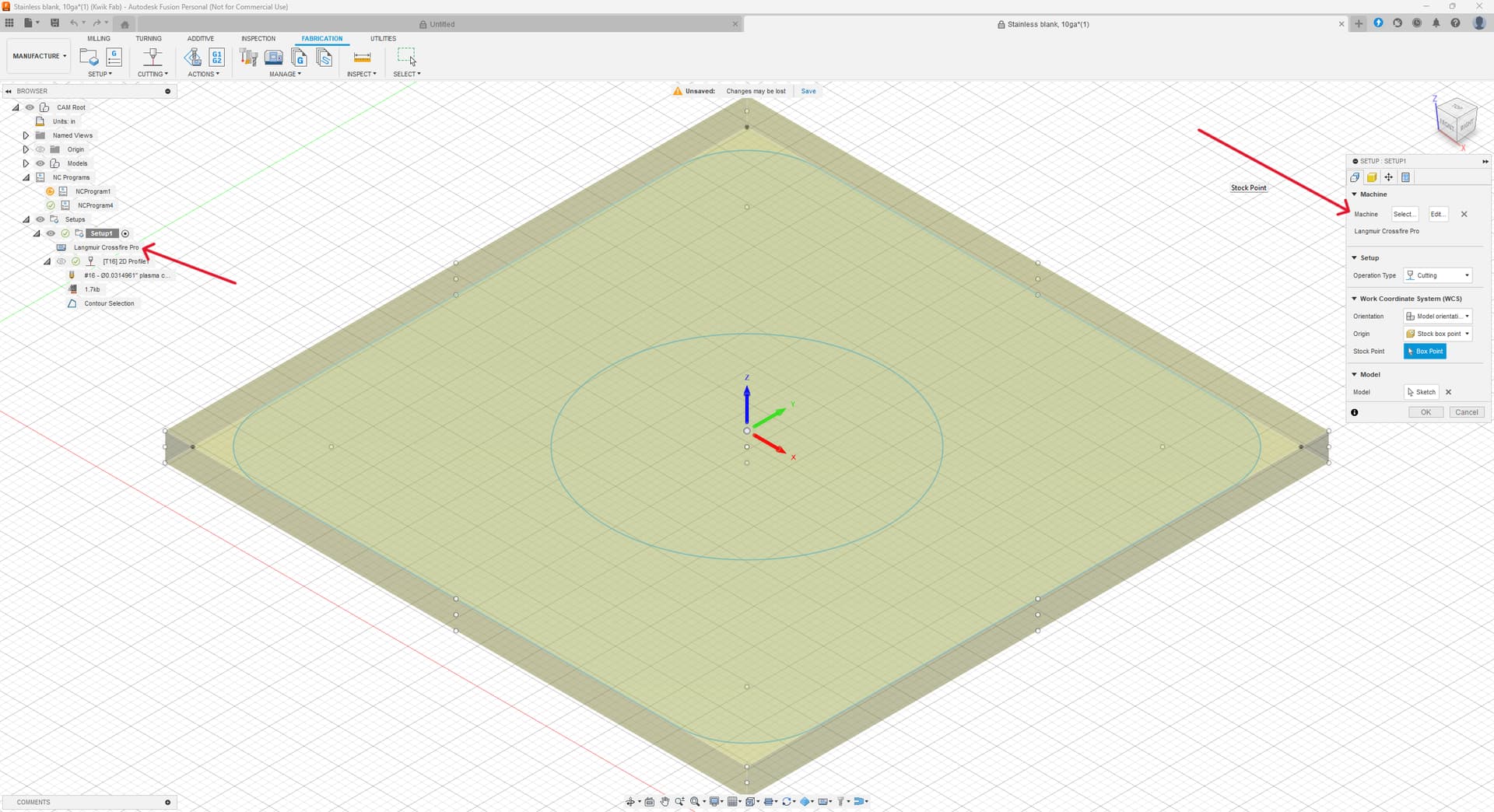Select Langmuir Crossfire Pro in browser tree
Viewport: 1494px width, 812px height.
click(106, 247)
